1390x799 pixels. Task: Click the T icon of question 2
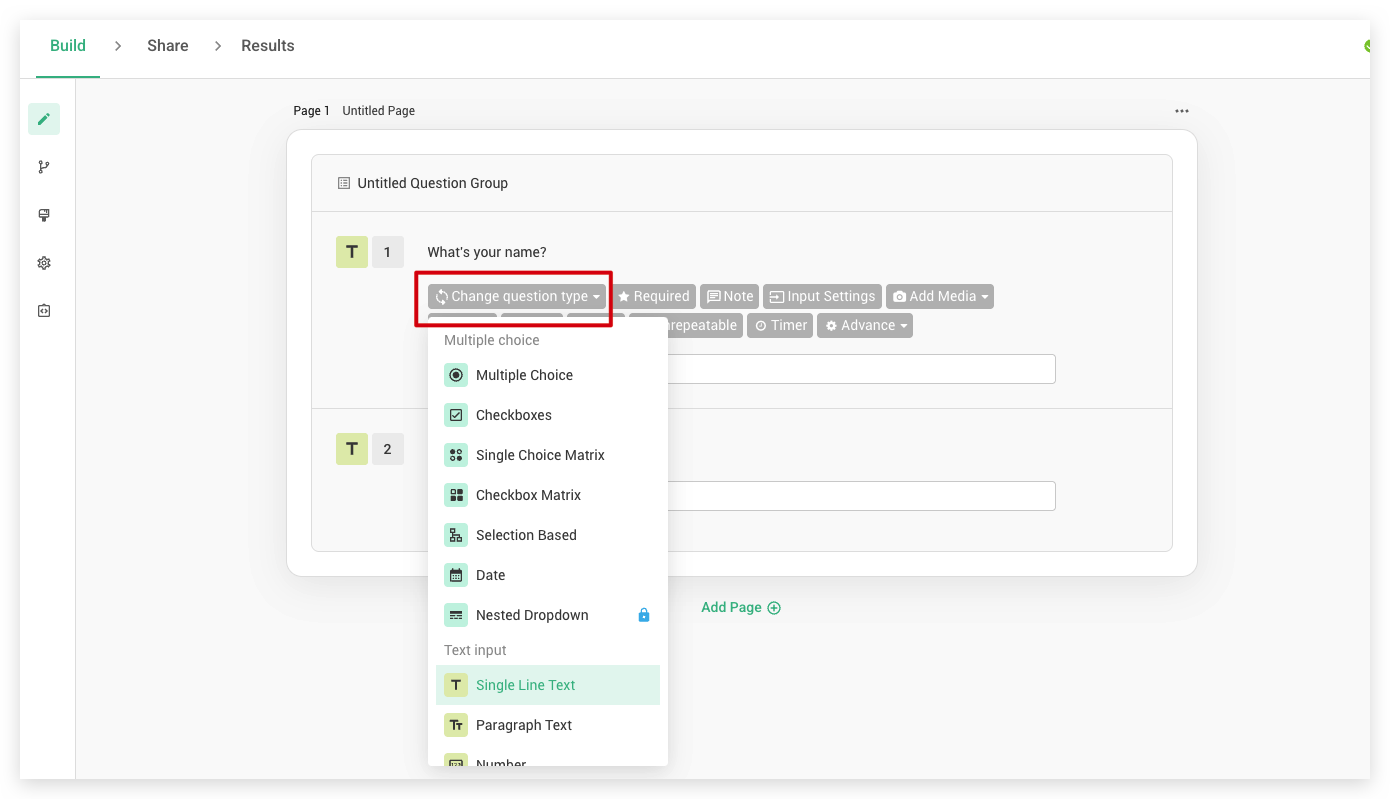tap(352, 449)
